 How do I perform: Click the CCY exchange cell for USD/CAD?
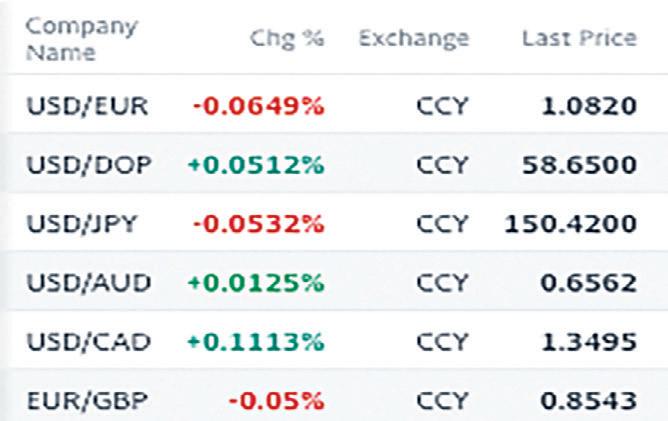(442, 342)
